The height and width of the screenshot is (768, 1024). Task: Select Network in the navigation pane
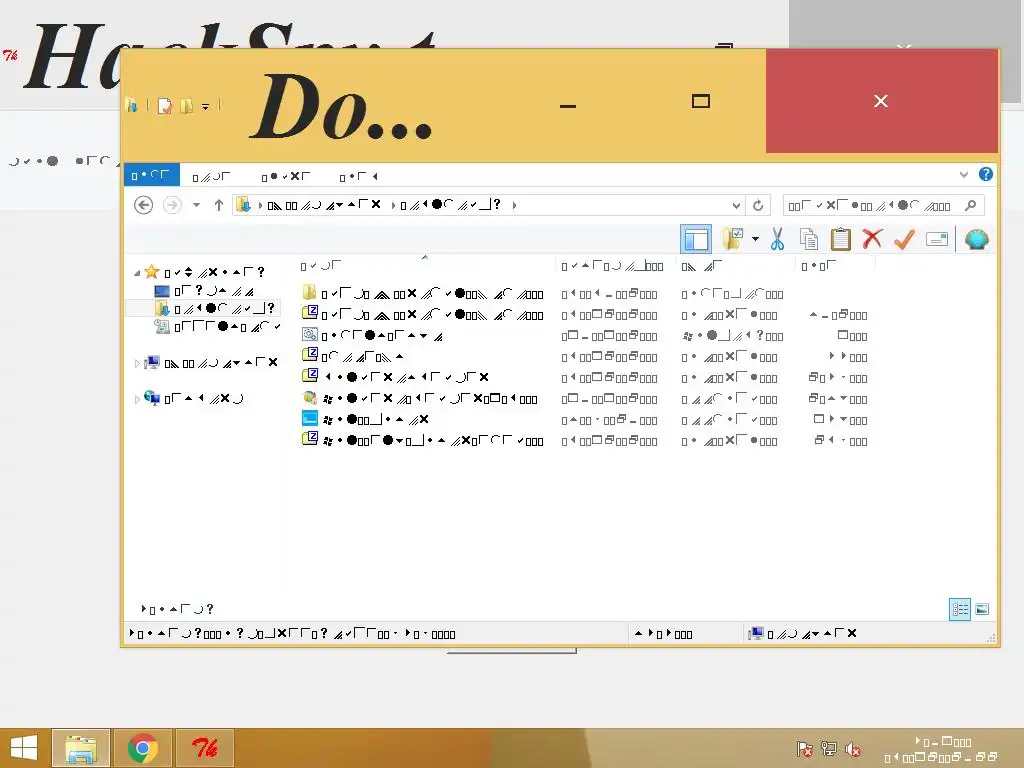click(x=193, y=398)
